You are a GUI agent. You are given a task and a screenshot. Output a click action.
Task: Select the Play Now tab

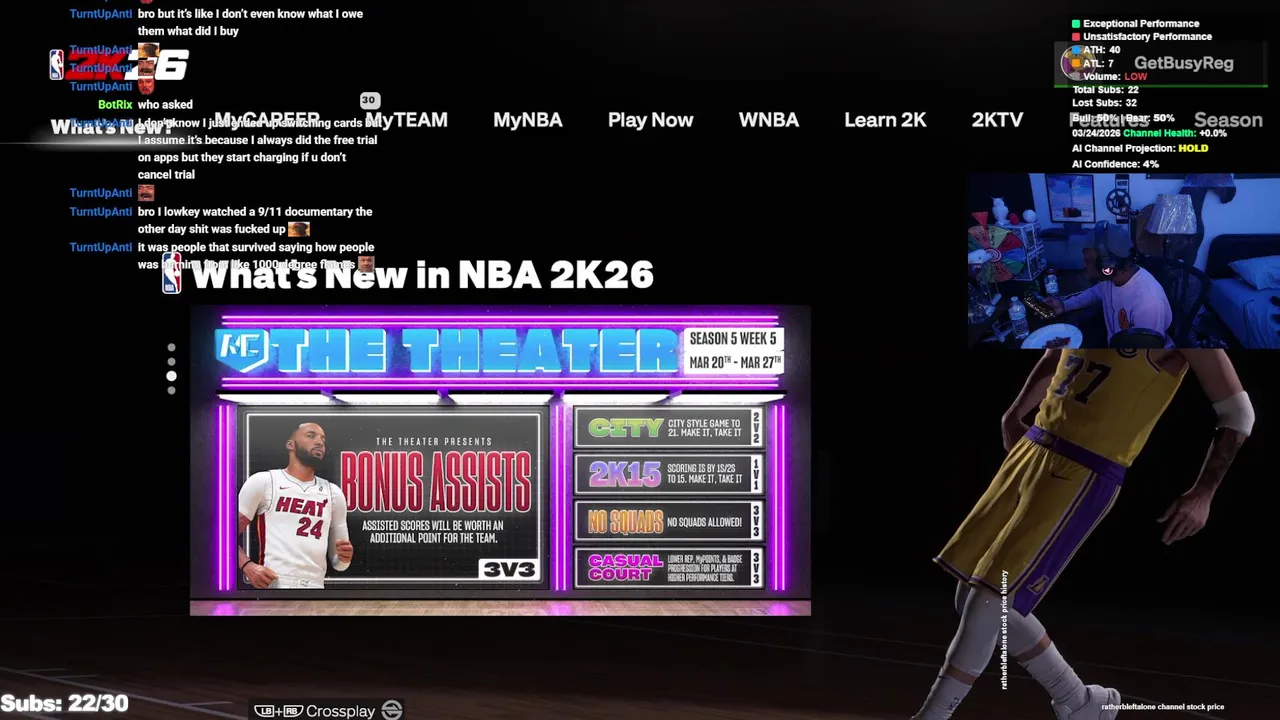coord(650,120)
